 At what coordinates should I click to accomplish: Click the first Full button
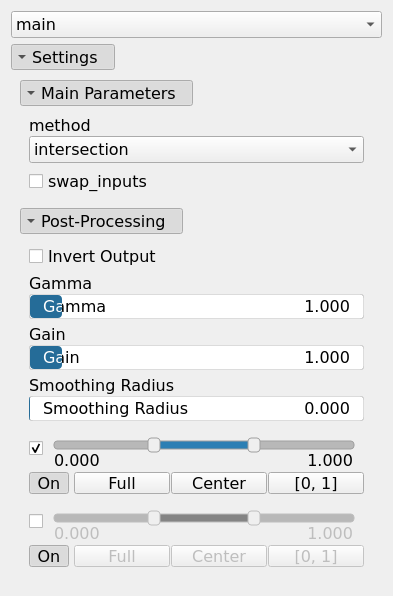point(122,483)
